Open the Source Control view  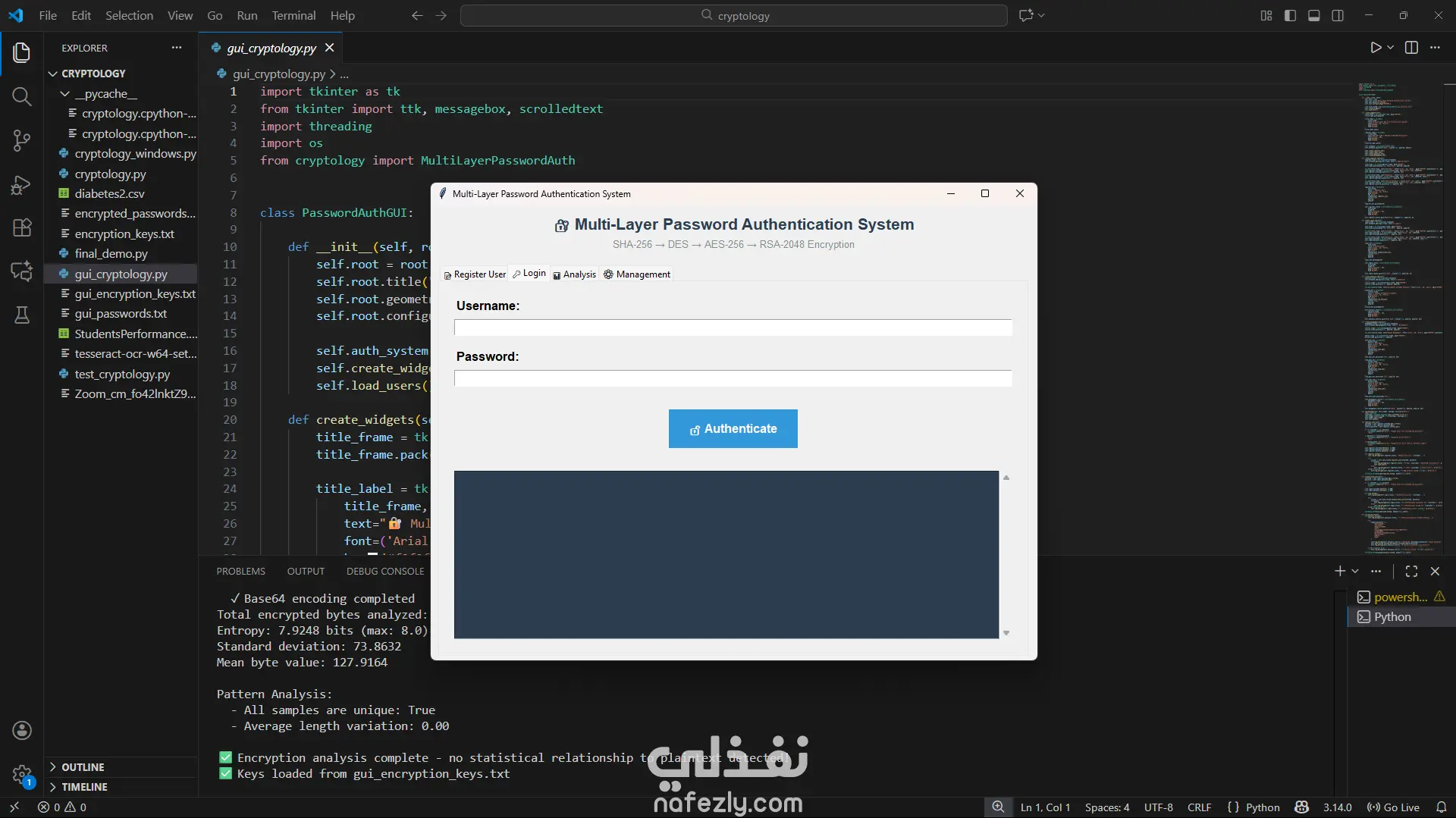(x=21, y=140)
